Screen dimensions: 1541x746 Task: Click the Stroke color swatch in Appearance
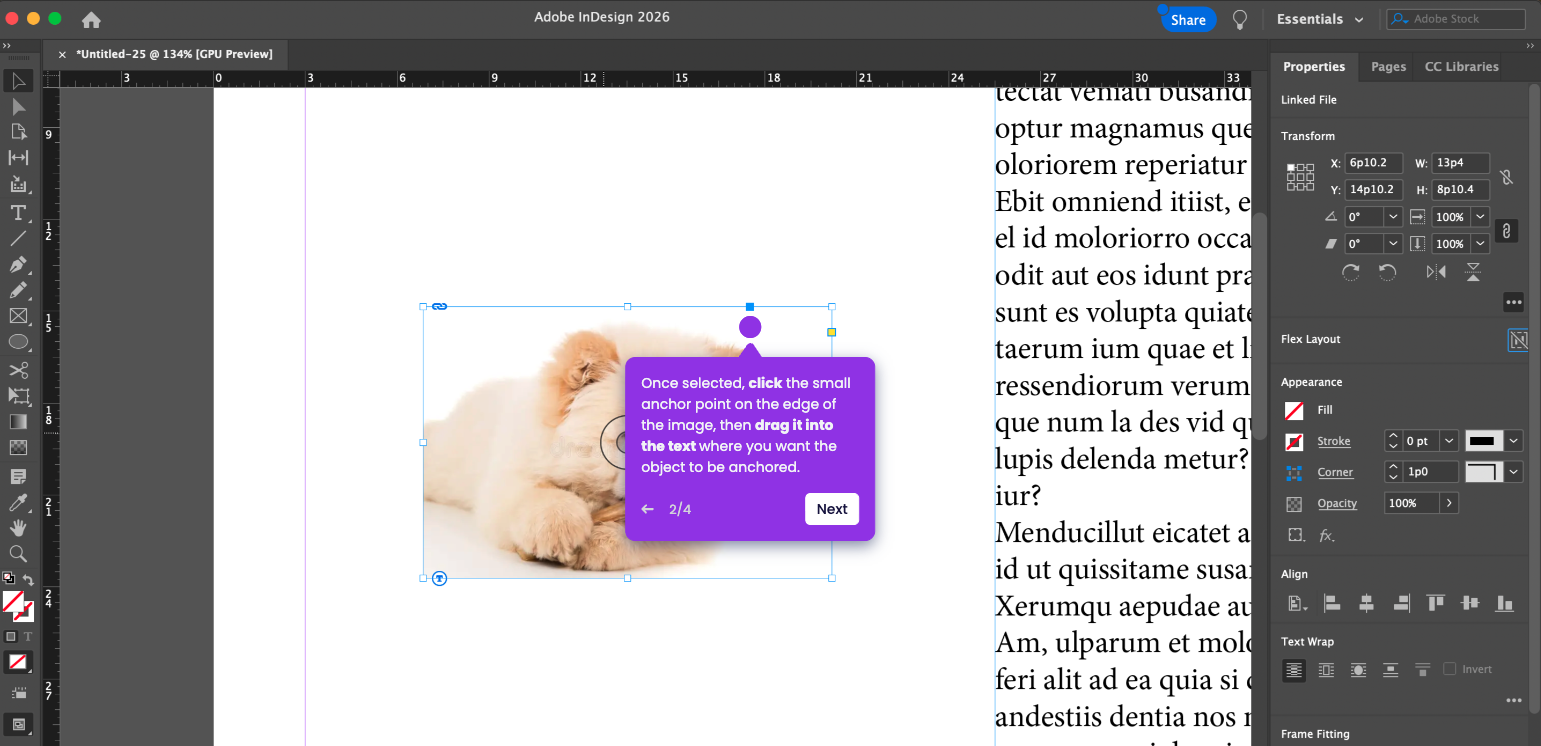[x=1294, y=441]
